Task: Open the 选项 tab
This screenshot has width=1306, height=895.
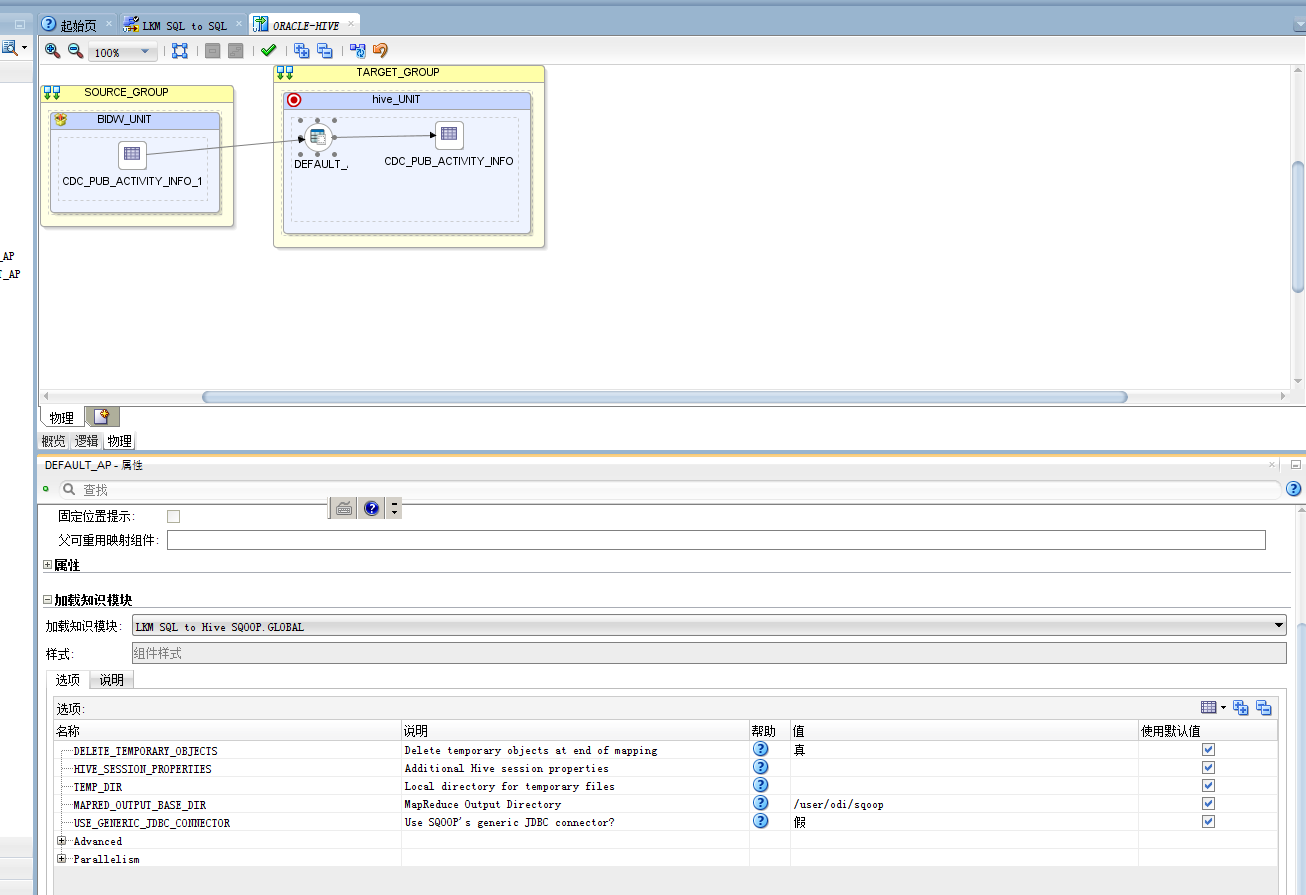Action: coord(68,680)
